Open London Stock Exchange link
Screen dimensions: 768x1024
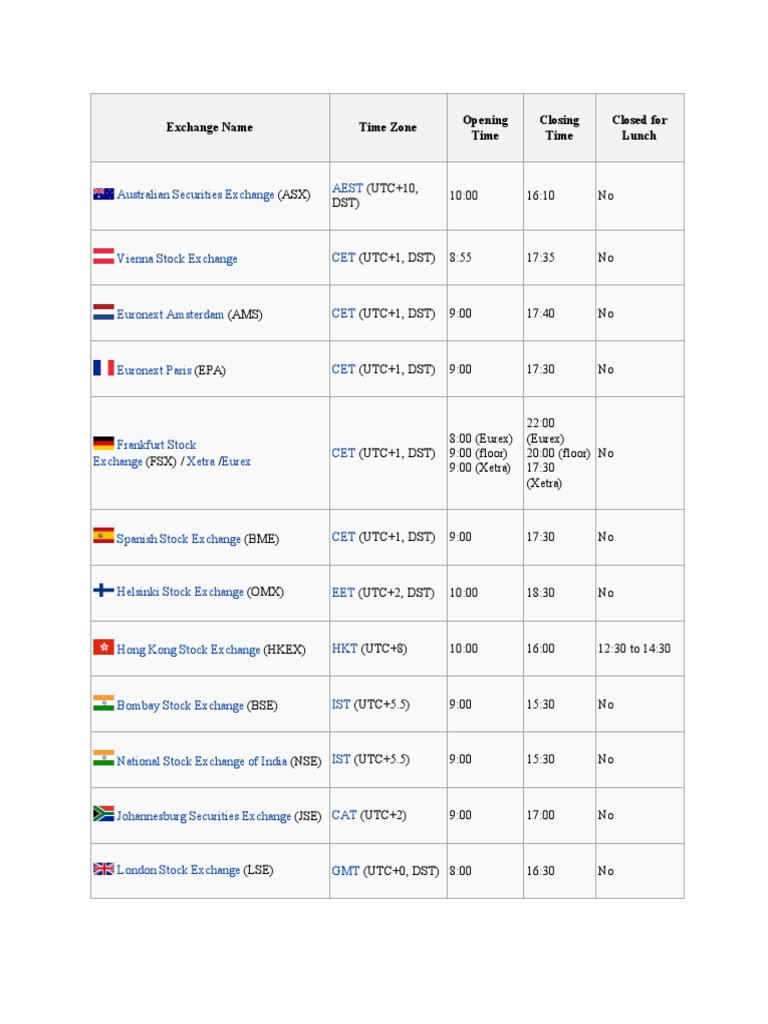(x=178, y=870)
